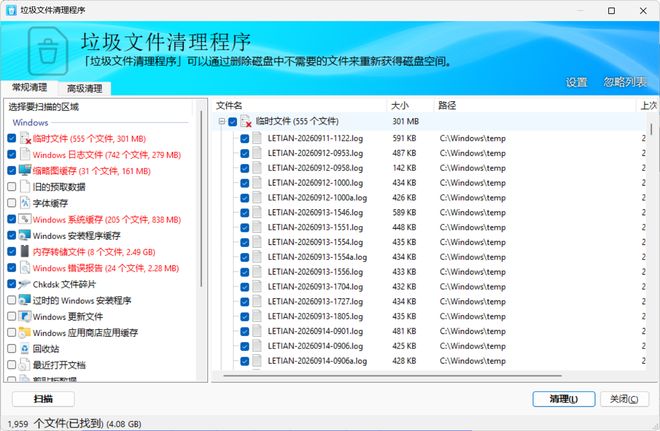Click the 回收站 recycle bin icon

25,349
